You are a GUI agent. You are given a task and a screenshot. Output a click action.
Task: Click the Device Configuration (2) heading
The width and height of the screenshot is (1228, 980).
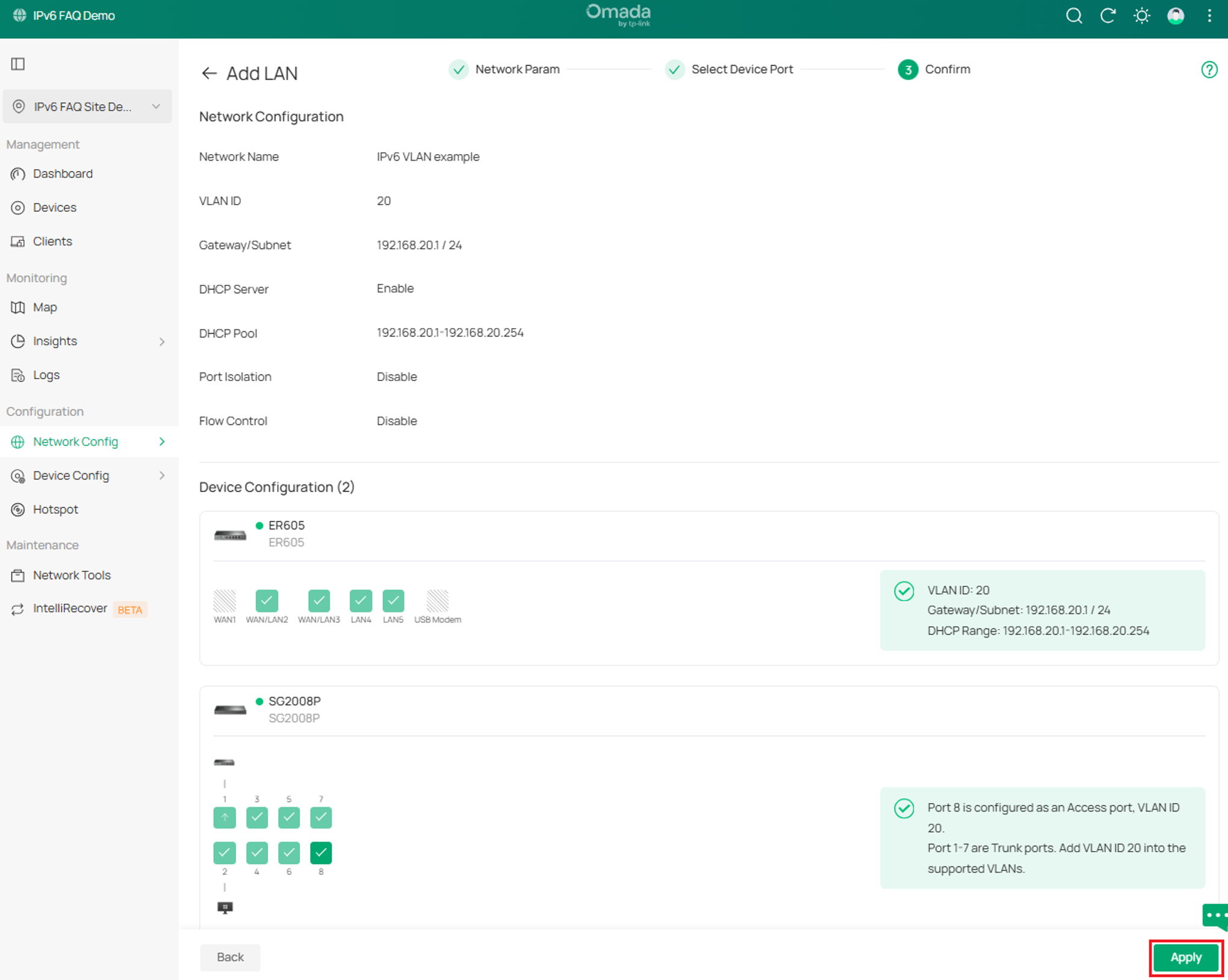[x=277, y=487]
